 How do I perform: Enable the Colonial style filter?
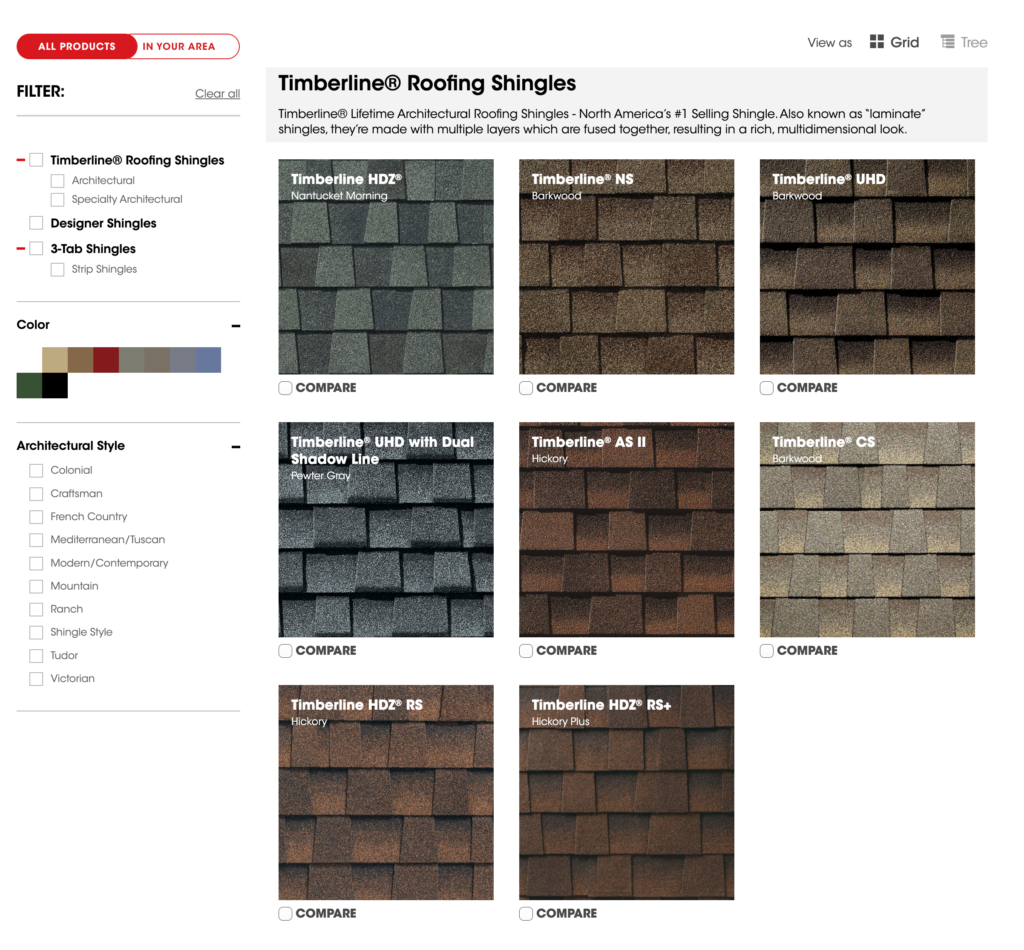(x=36, y=471)
